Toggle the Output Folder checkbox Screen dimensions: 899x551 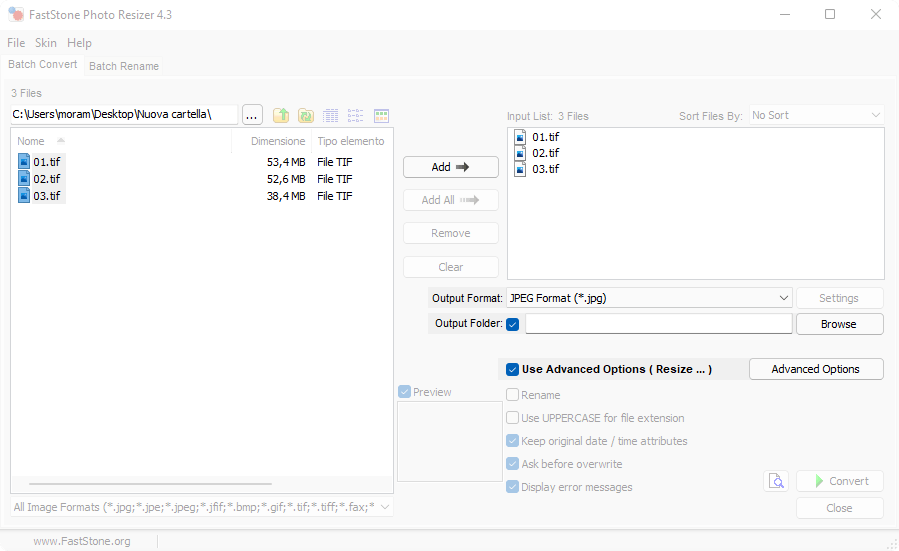[513, 324]
